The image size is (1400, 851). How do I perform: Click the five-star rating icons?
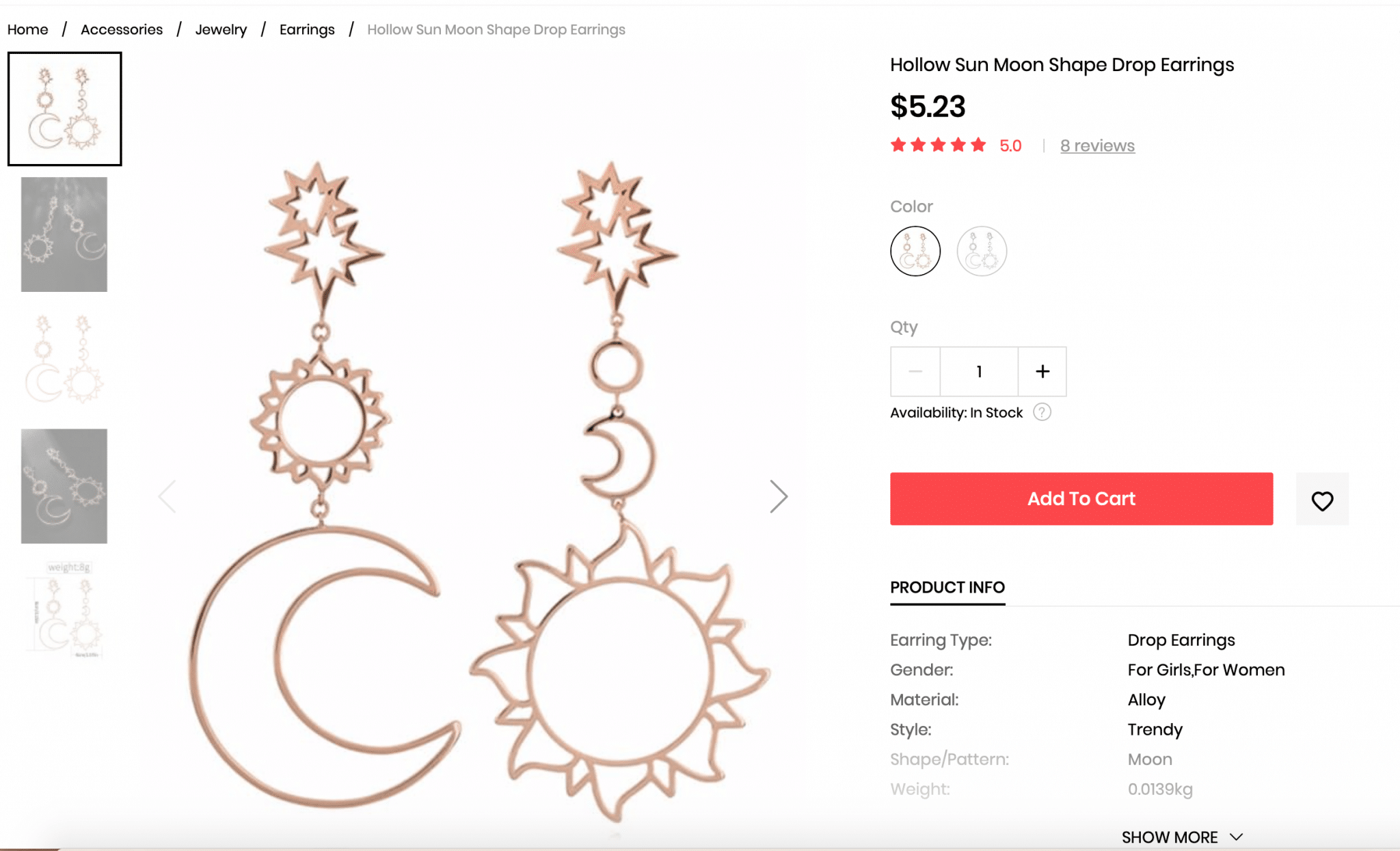[938, 145]
